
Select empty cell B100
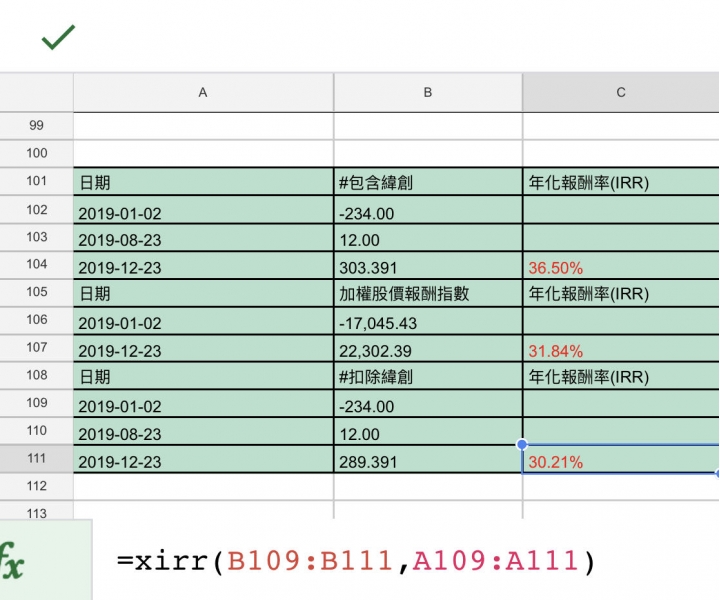[x=428, y=153]
